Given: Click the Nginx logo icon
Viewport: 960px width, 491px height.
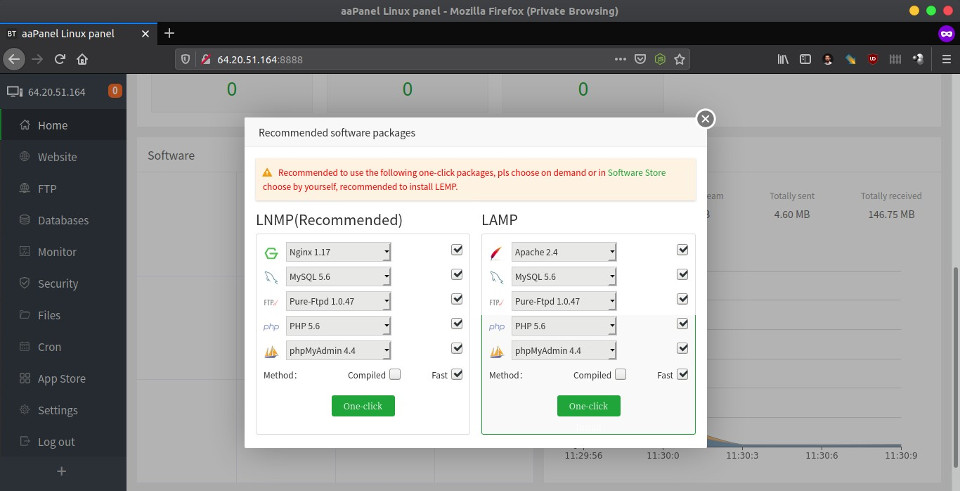Looking at the screenshot, I should click(x=271, y=253).
